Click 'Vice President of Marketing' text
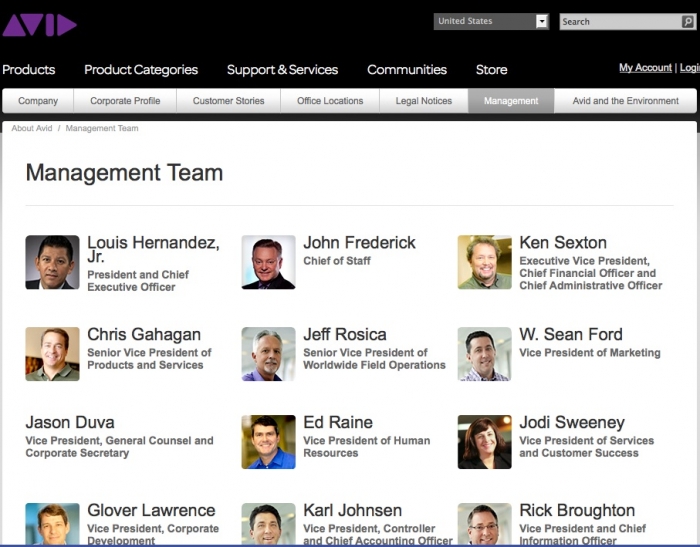 (x=590, y=352)
